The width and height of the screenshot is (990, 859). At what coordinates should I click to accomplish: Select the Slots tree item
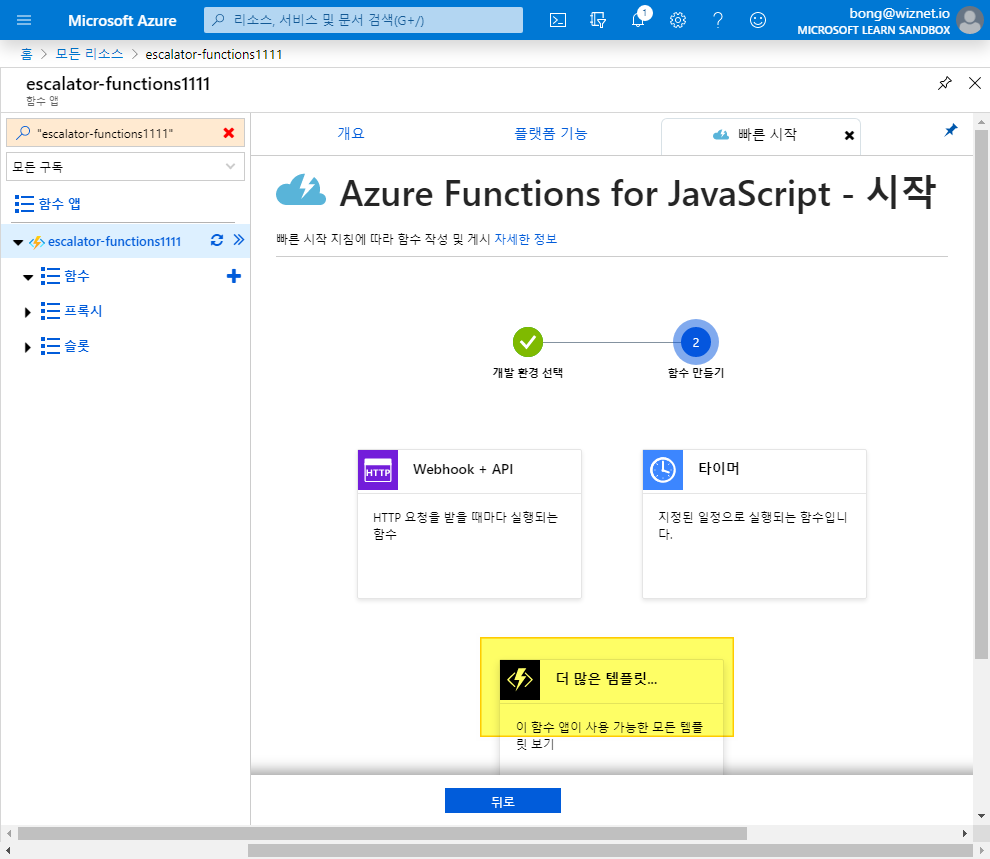click(x=76, y=346)
